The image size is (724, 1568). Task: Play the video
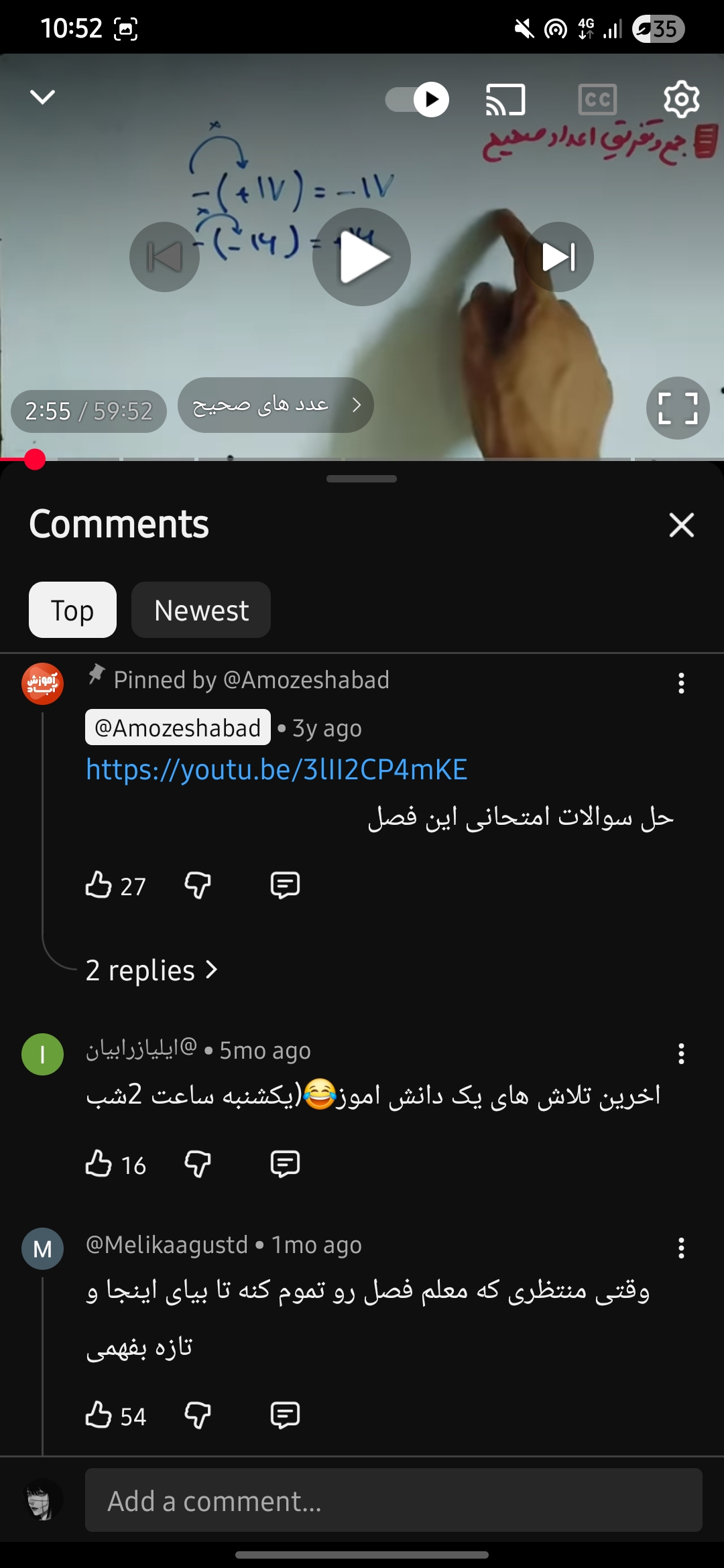click(x=362, y=257)
